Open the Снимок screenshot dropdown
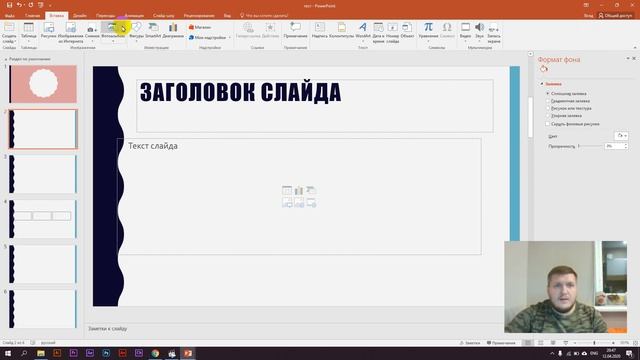640x360 pixels. coord(92,32)
